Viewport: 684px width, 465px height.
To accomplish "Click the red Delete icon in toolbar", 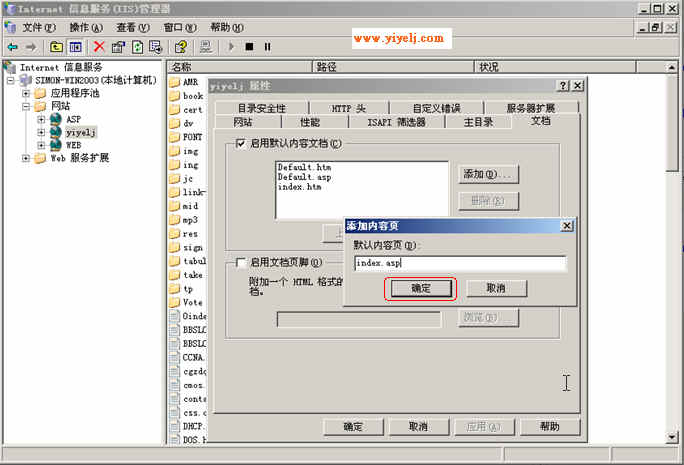I will [99, 46].
